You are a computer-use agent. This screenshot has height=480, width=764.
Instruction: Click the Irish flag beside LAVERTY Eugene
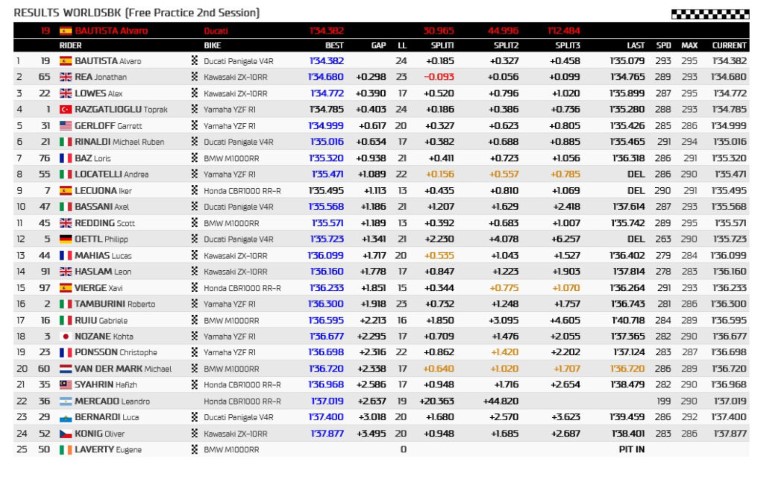coord(65,450)
